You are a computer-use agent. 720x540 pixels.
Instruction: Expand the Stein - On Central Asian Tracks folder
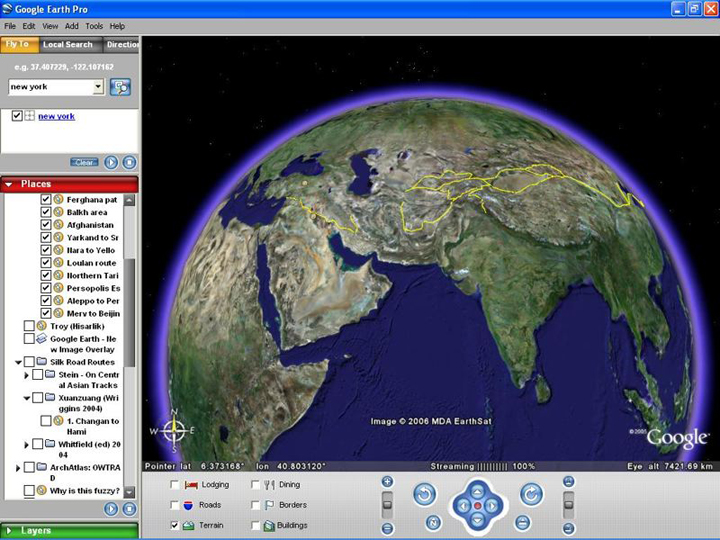click(x=27, y=375)
